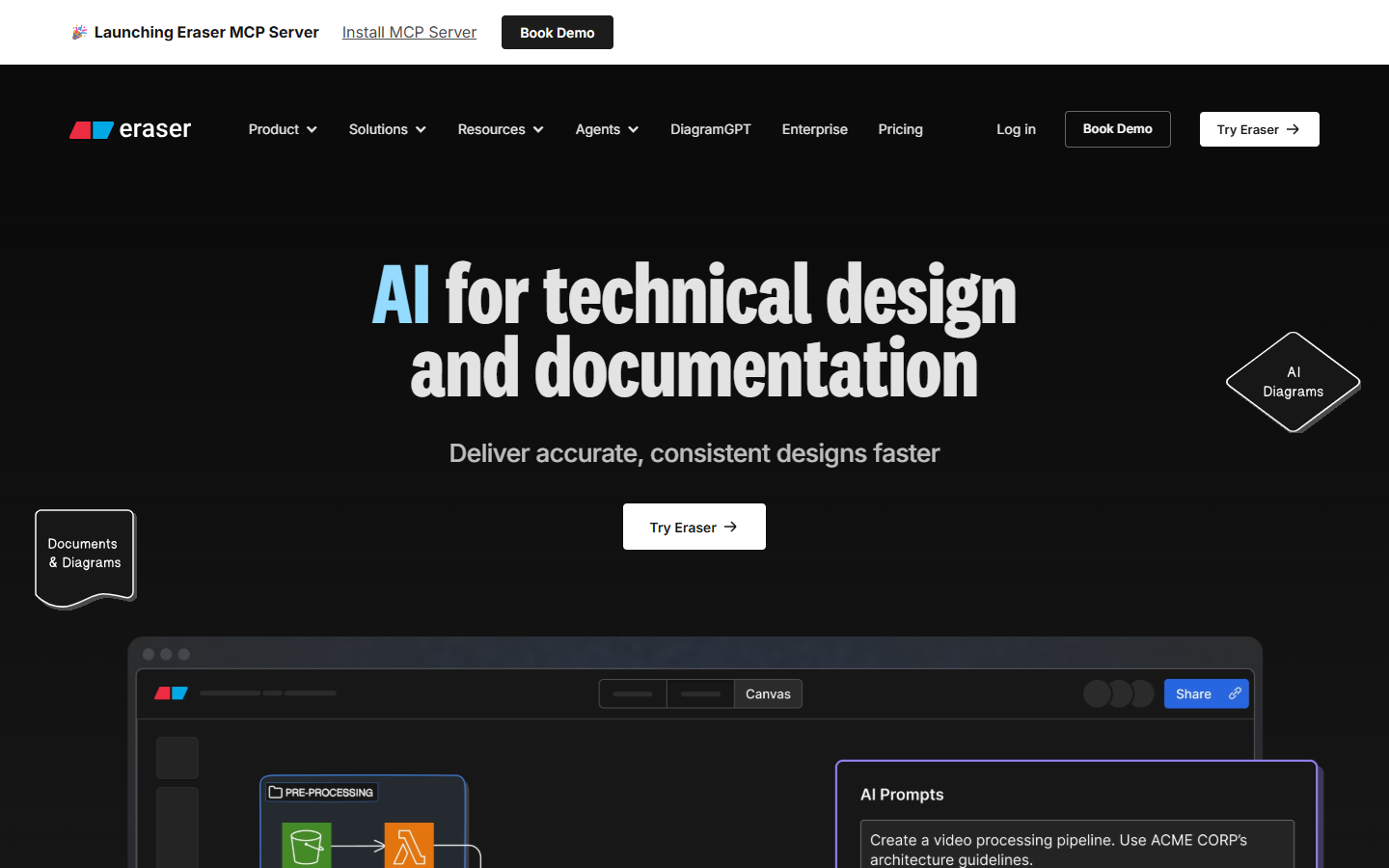Click the Share button in app preview

pos(1207,693)
